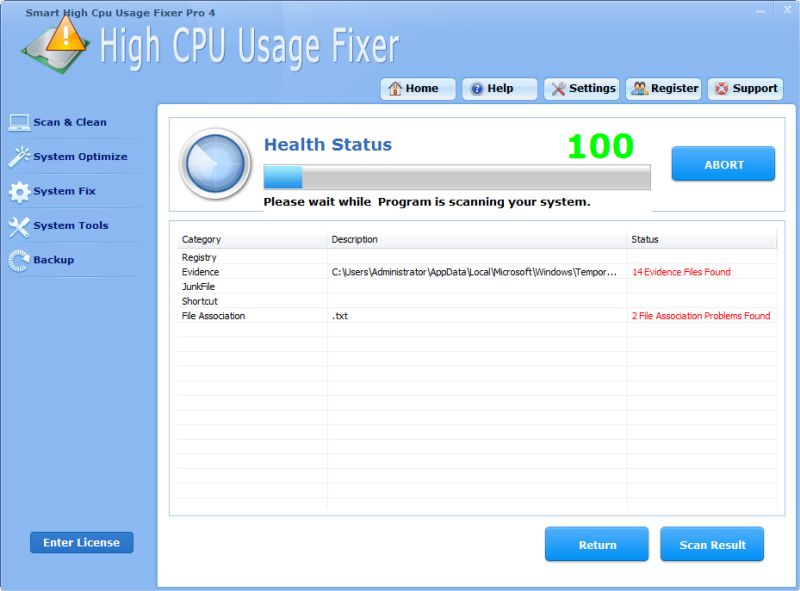Sort results by Category column header
This screenshot has width=800, height=591.
[252, 240]
